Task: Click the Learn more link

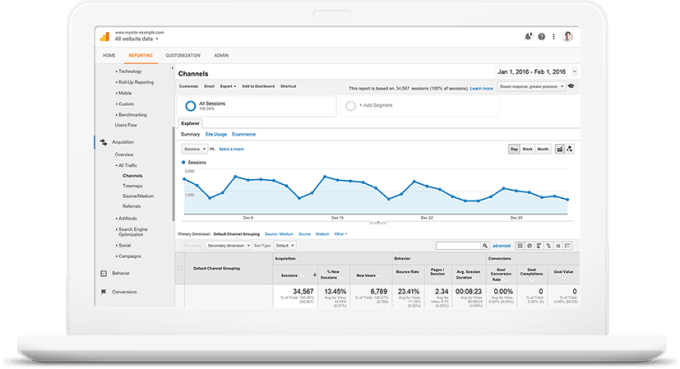Action: tap(481, 88)
